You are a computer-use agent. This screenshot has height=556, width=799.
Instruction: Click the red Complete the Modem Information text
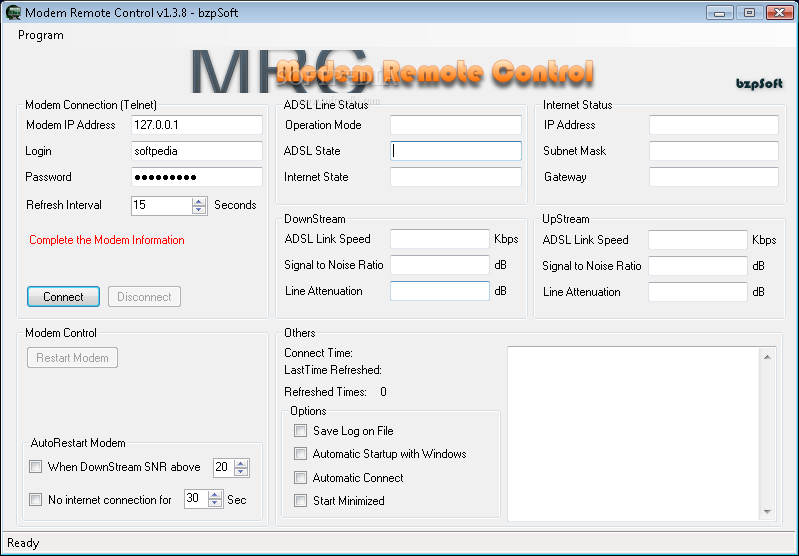coord(107,240)
